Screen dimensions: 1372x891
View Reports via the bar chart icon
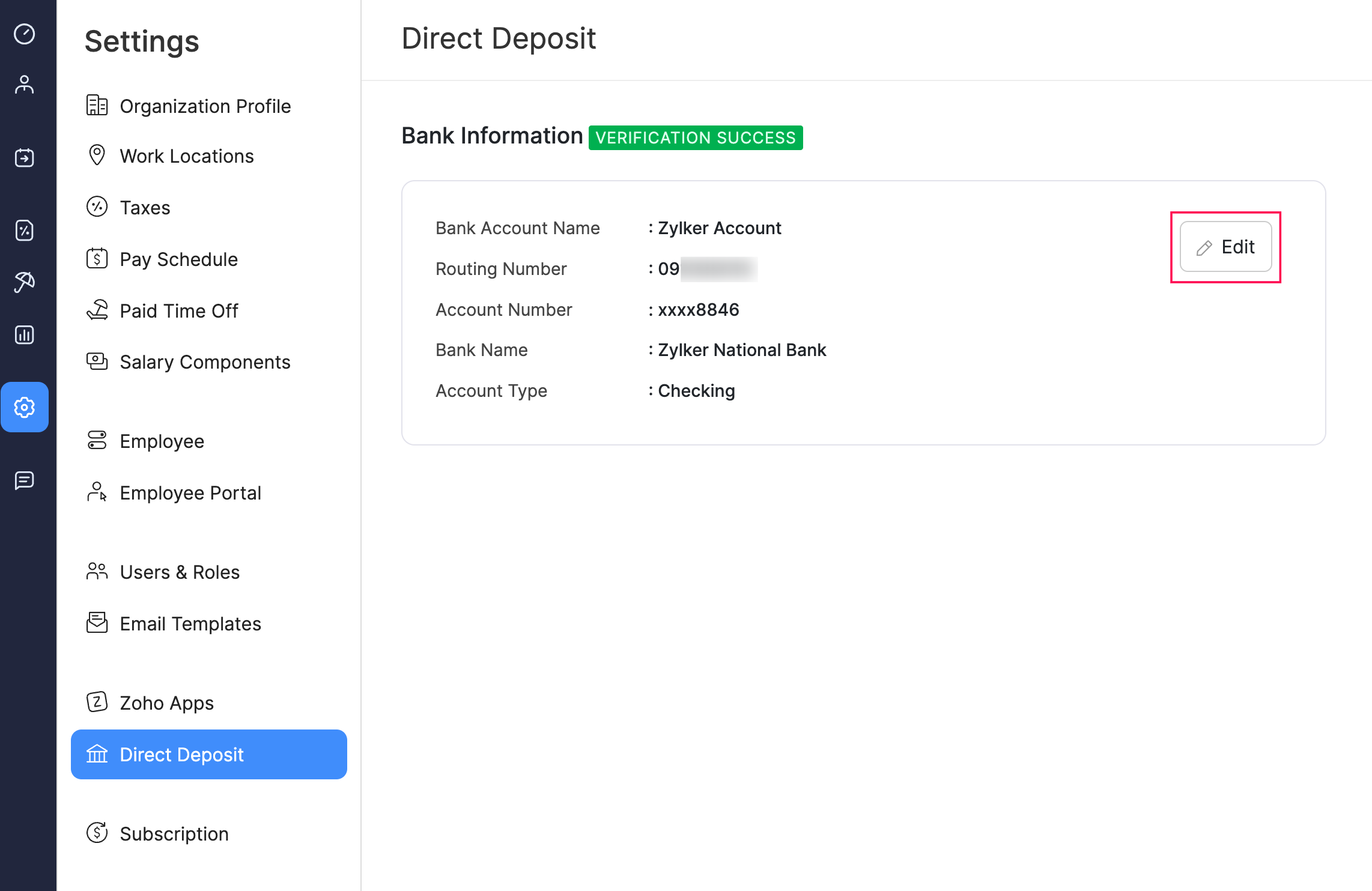[x=25, y=334]
